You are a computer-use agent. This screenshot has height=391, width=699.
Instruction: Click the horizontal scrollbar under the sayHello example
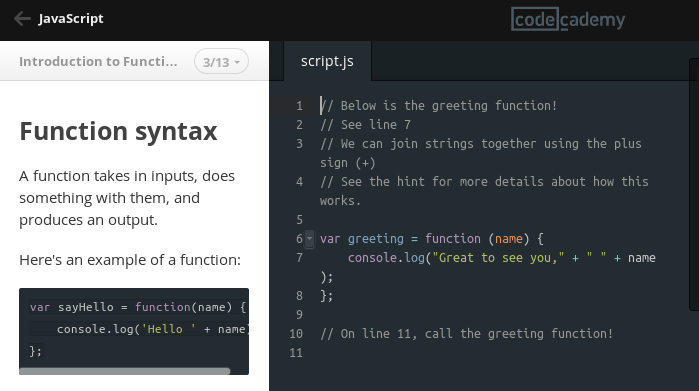coord(125,371)
